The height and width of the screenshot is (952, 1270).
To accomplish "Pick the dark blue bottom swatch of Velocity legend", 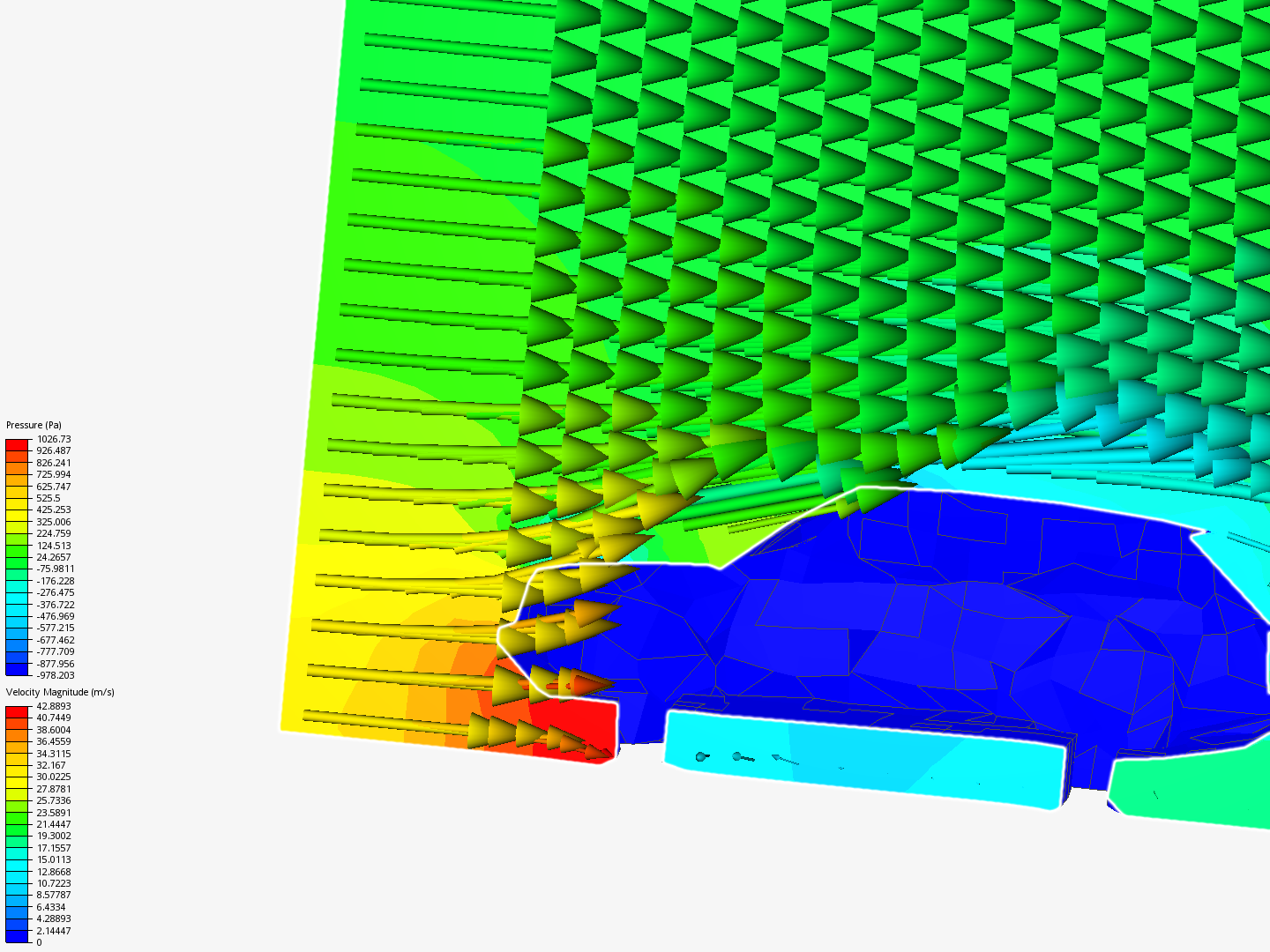I will click(x=17, y=936).
